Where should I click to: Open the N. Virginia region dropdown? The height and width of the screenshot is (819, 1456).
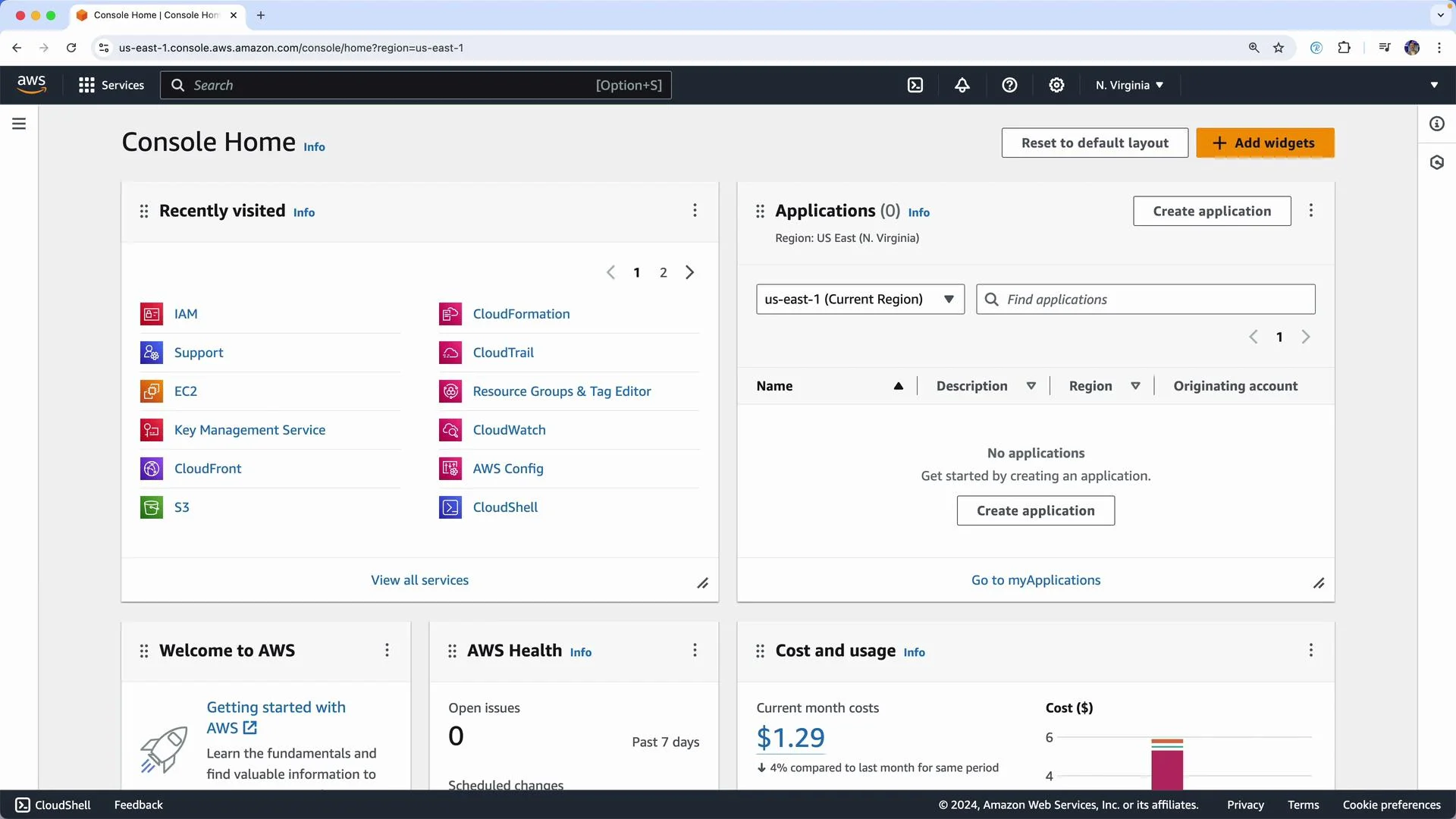coord(1129,85)
